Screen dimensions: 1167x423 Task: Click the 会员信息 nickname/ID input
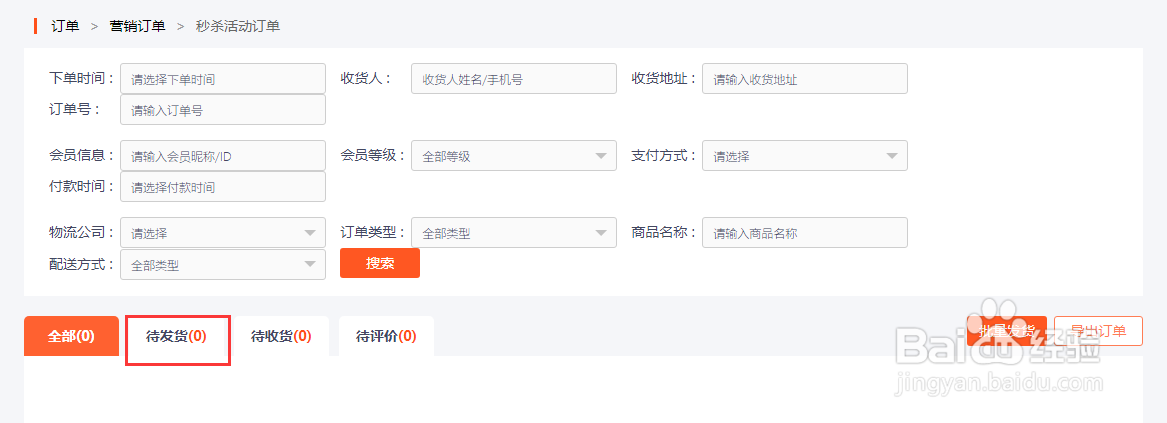pos(222,156)
